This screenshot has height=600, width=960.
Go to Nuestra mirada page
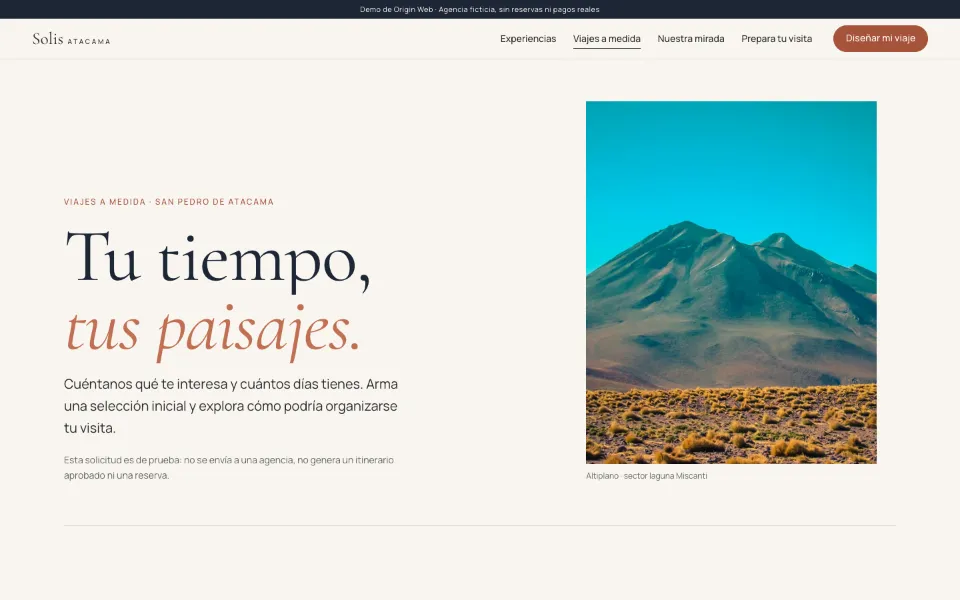691,39
